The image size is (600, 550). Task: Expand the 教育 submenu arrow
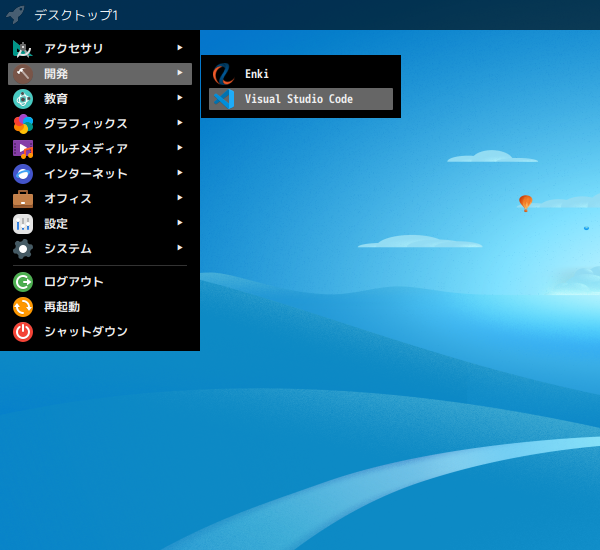tap(180, 98)
